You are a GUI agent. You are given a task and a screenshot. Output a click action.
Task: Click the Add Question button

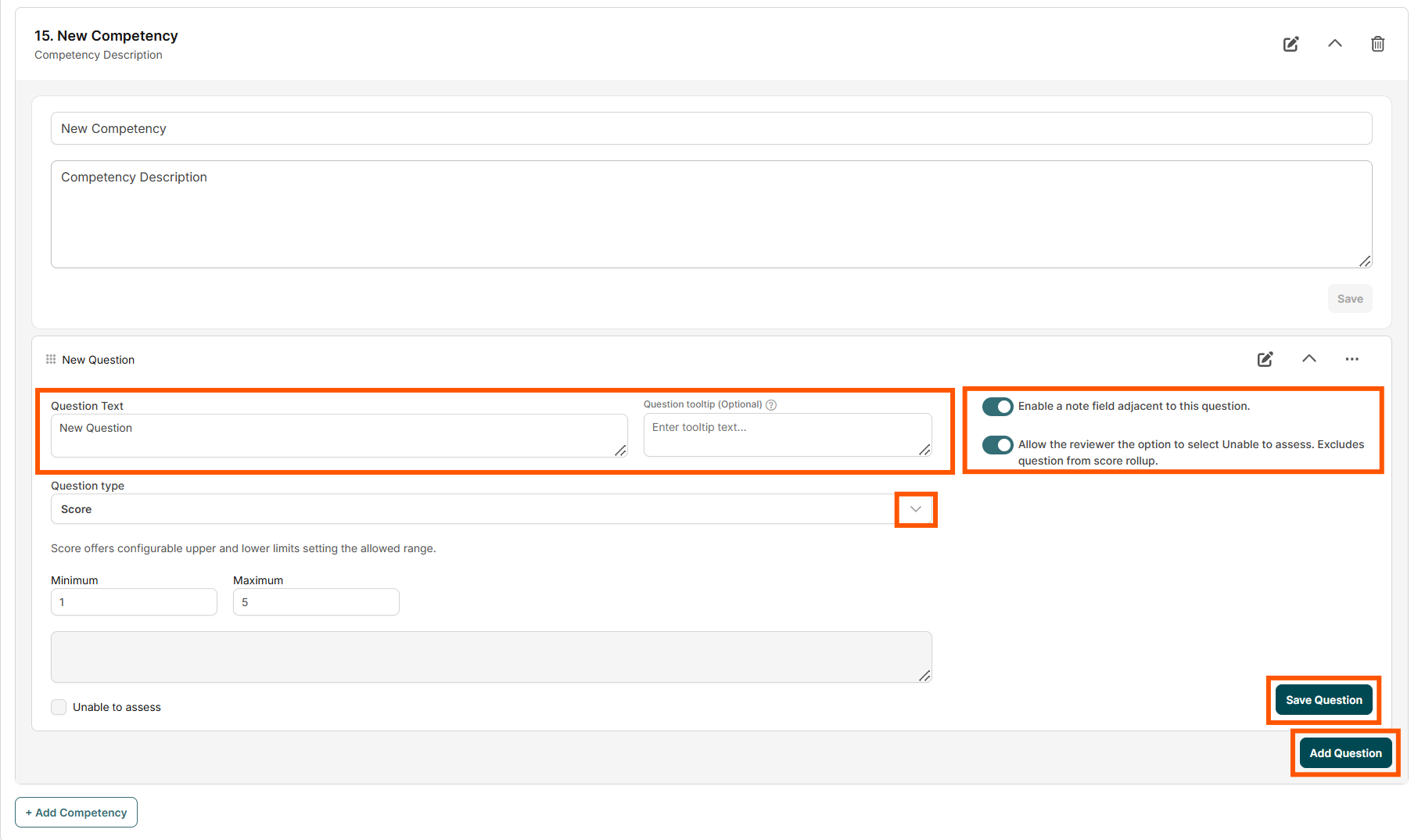coord(1345,753)
